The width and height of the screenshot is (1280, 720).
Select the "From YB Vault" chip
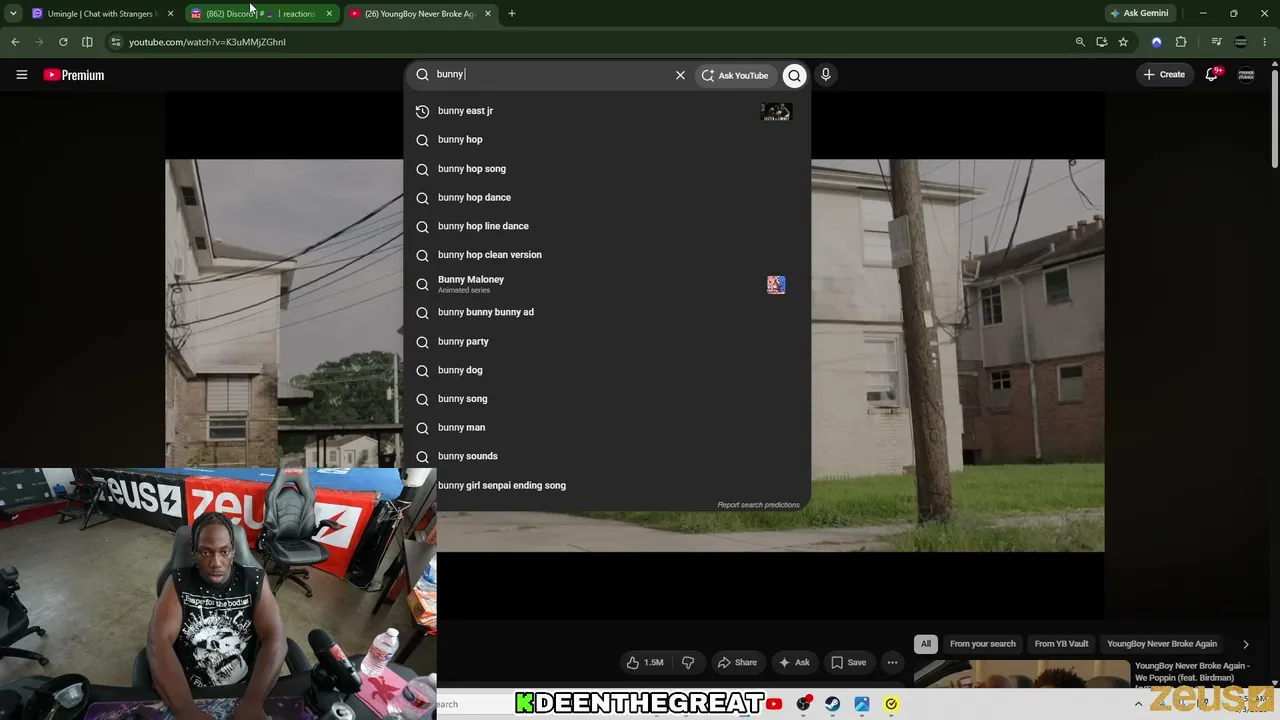1061,644
